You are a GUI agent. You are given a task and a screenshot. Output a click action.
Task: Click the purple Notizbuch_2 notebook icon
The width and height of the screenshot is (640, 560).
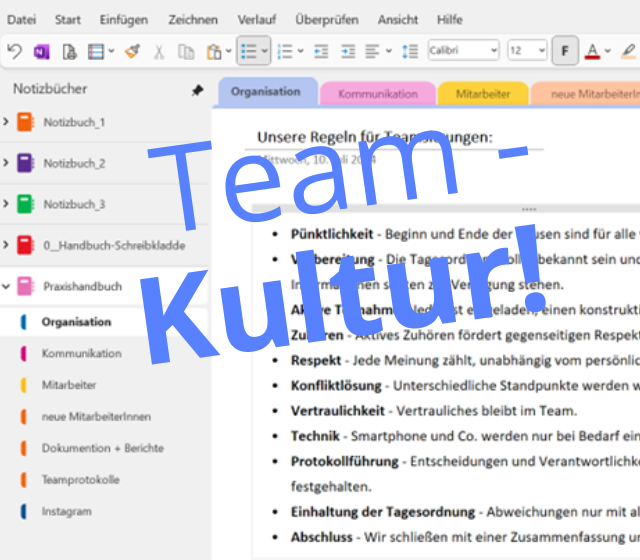coord(25,163)
